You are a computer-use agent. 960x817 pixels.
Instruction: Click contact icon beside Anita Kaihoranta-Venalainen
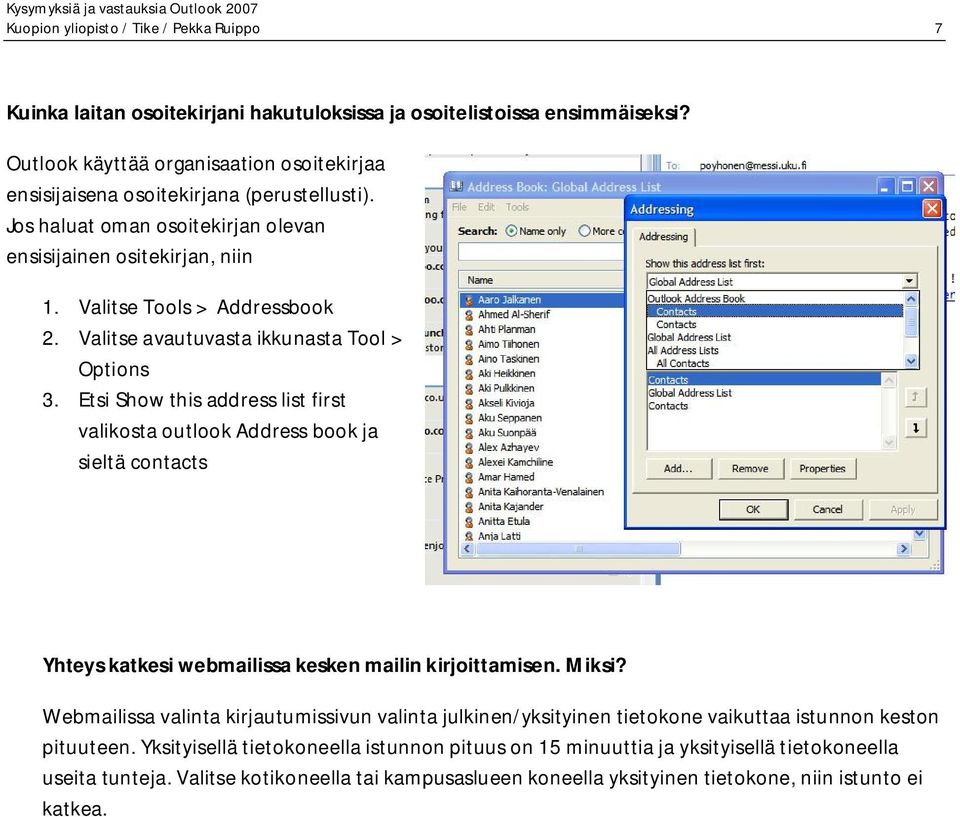[469, 492]
